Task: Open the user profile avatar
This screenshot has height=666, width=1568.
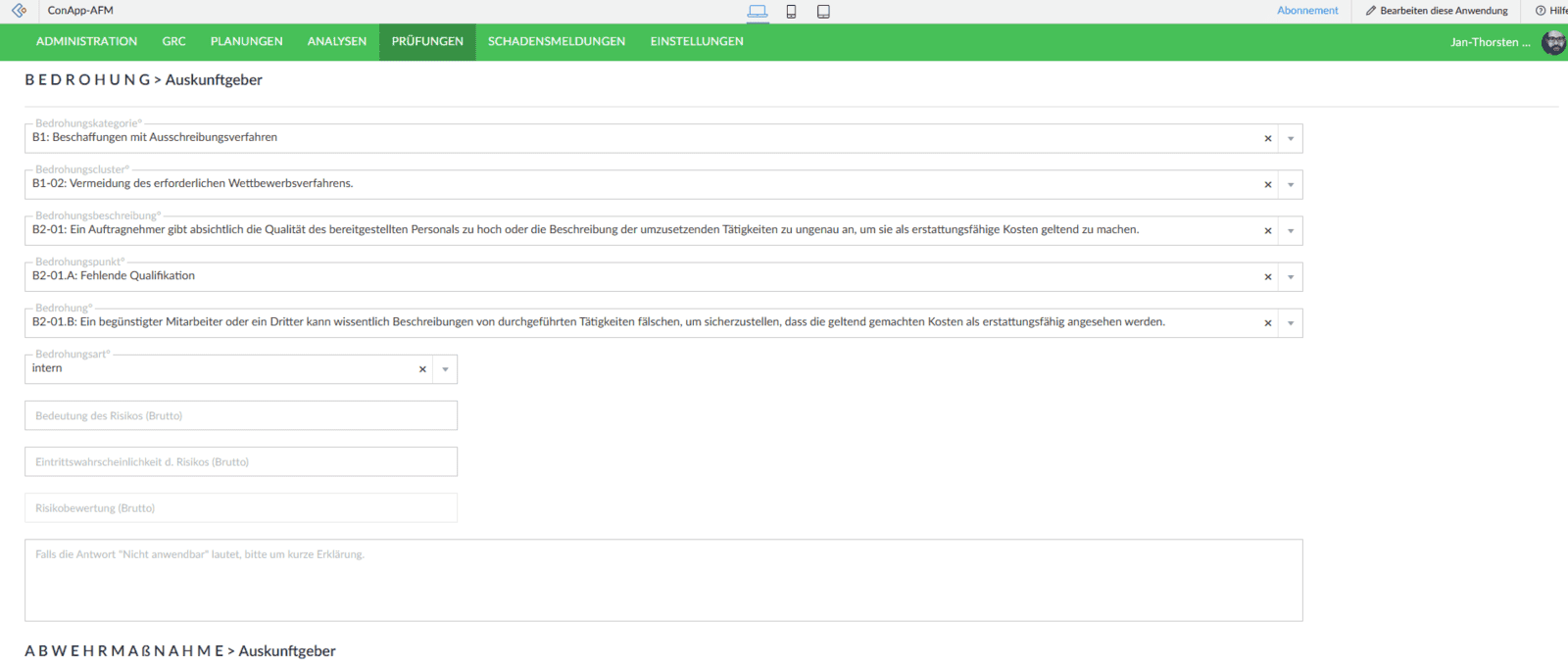Action: click(x=1553, y=42)
